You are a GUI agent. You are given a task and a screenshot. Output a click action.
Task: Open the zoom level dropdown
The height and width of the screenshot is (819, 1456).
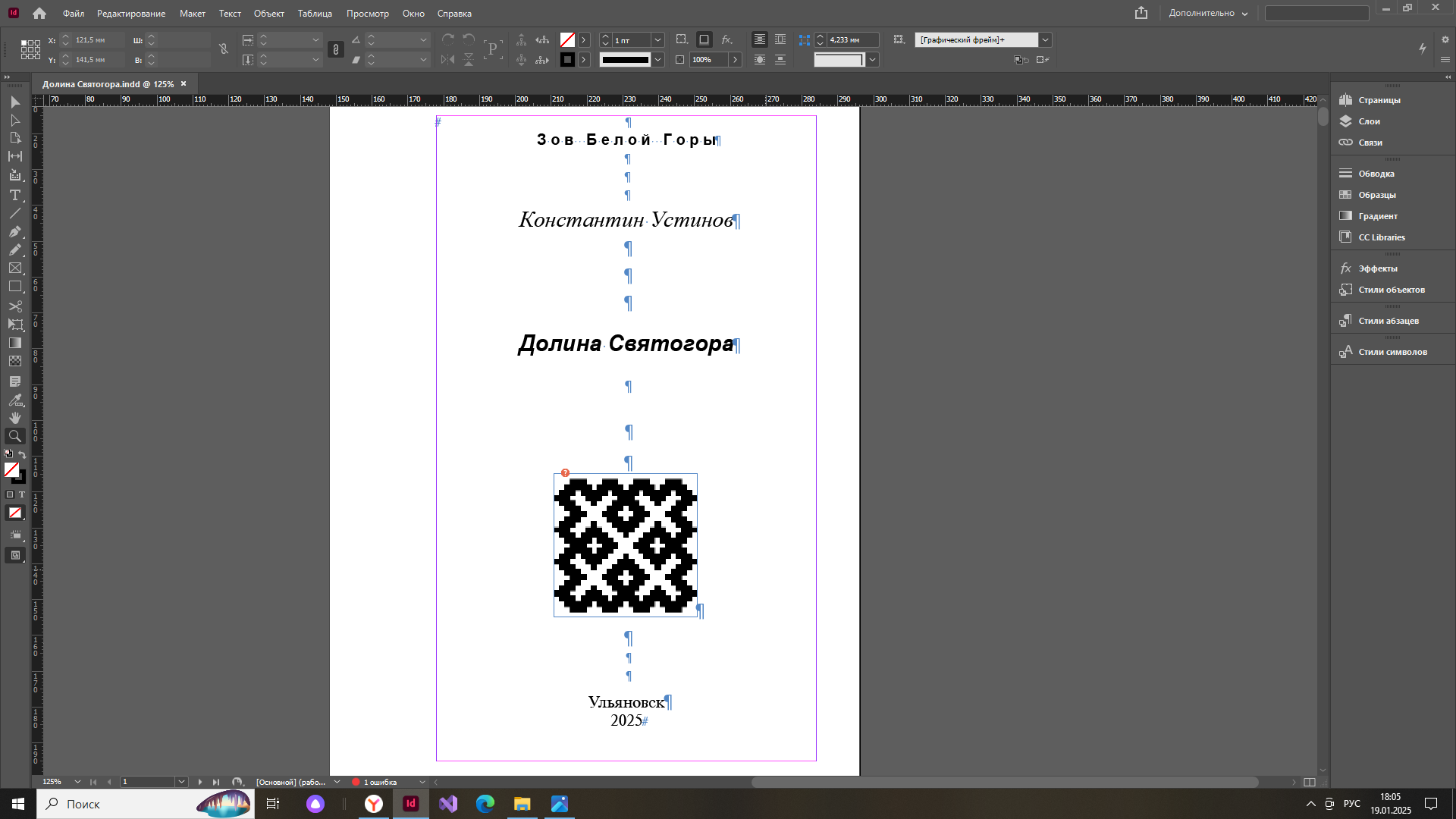click(77, 782)
